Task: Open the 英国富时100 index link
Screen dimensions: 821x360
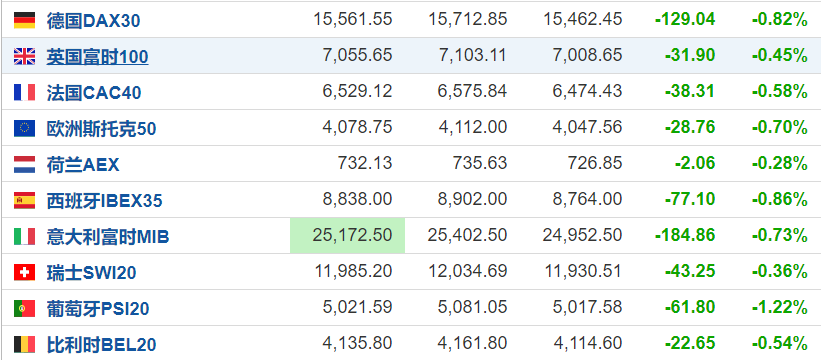Action: (x=97, y=57)
